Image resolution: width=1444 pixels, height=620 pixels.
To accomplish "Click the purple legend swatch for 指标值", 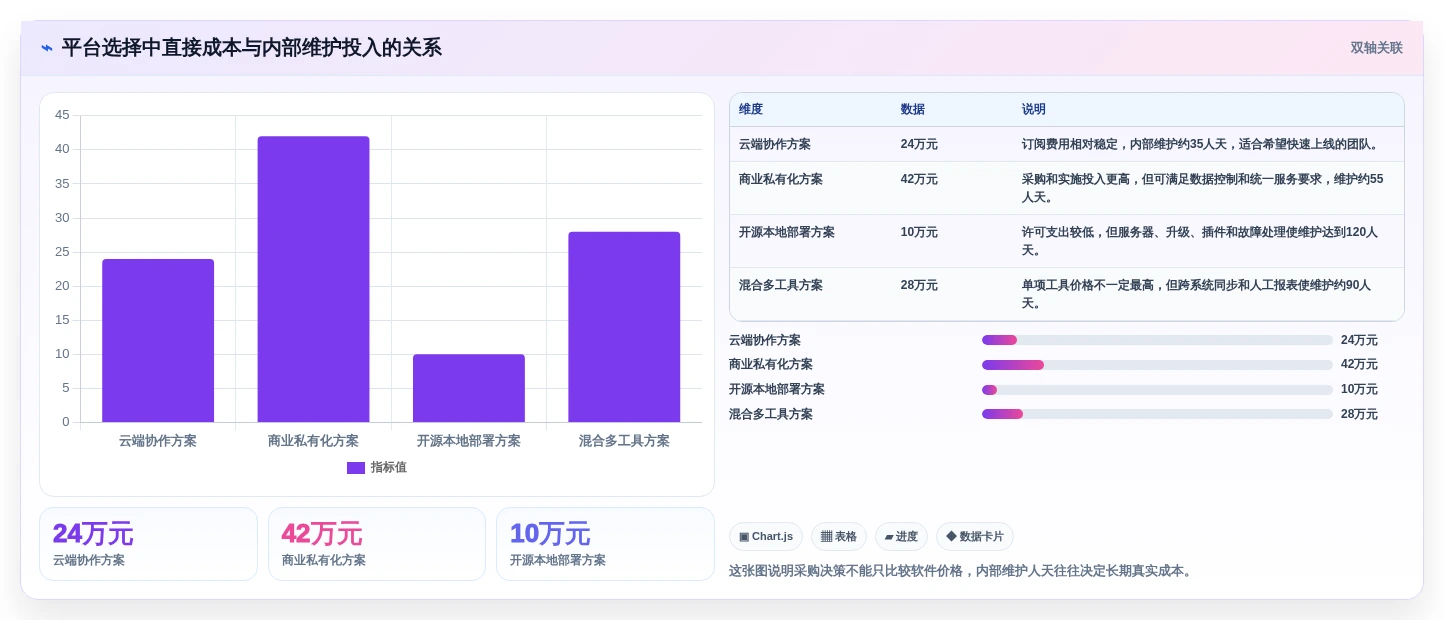I will pyautogui.click(x=356, y=467).
